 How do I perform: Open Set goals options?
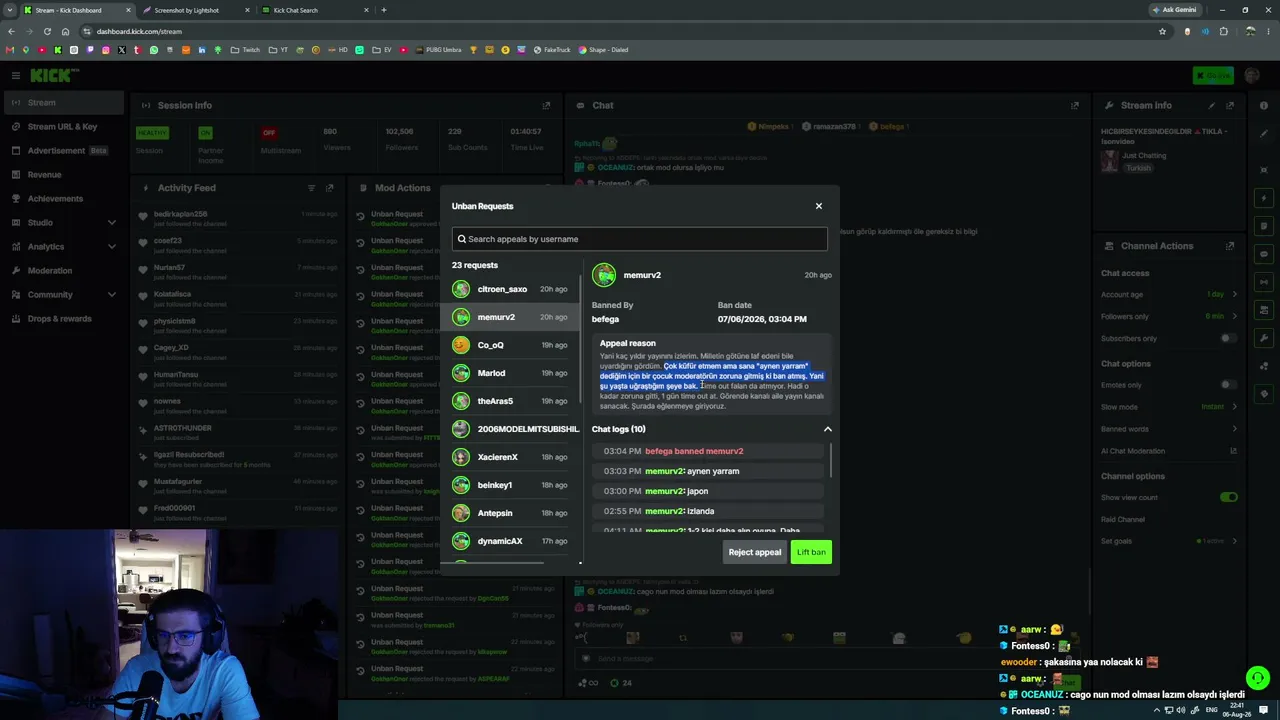point(1169,541)
